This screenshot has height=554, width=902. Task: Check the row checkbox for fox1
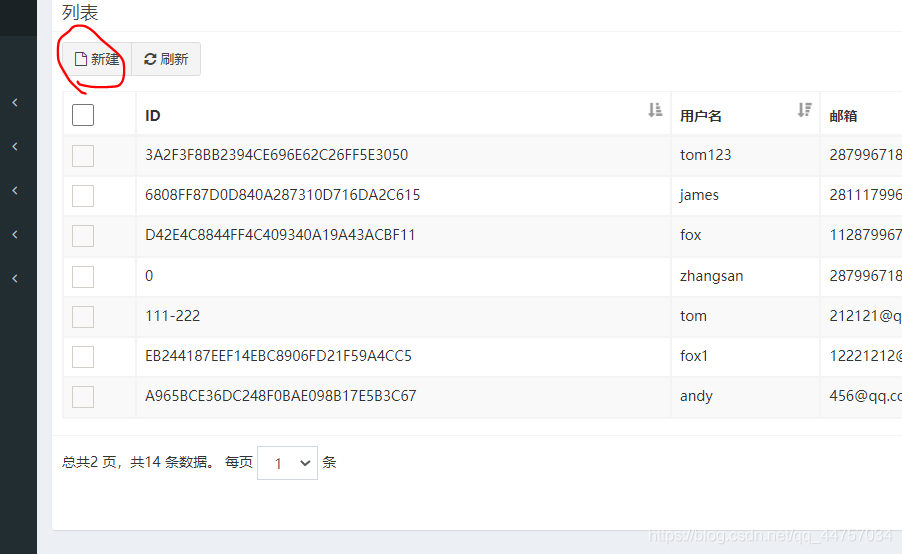click(83, 357)
